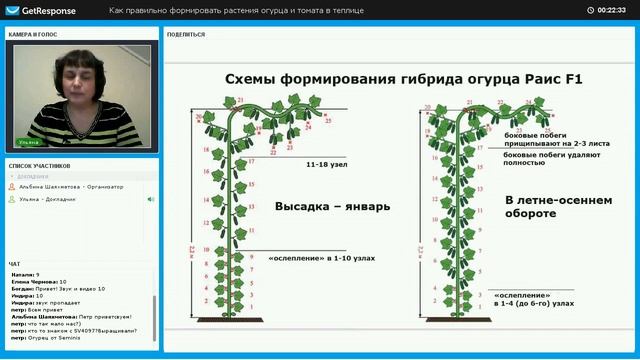The width and height of the screenshot is (640, 360).
Task: Click chat message from Елена Чернова
Action: (39, 282)
